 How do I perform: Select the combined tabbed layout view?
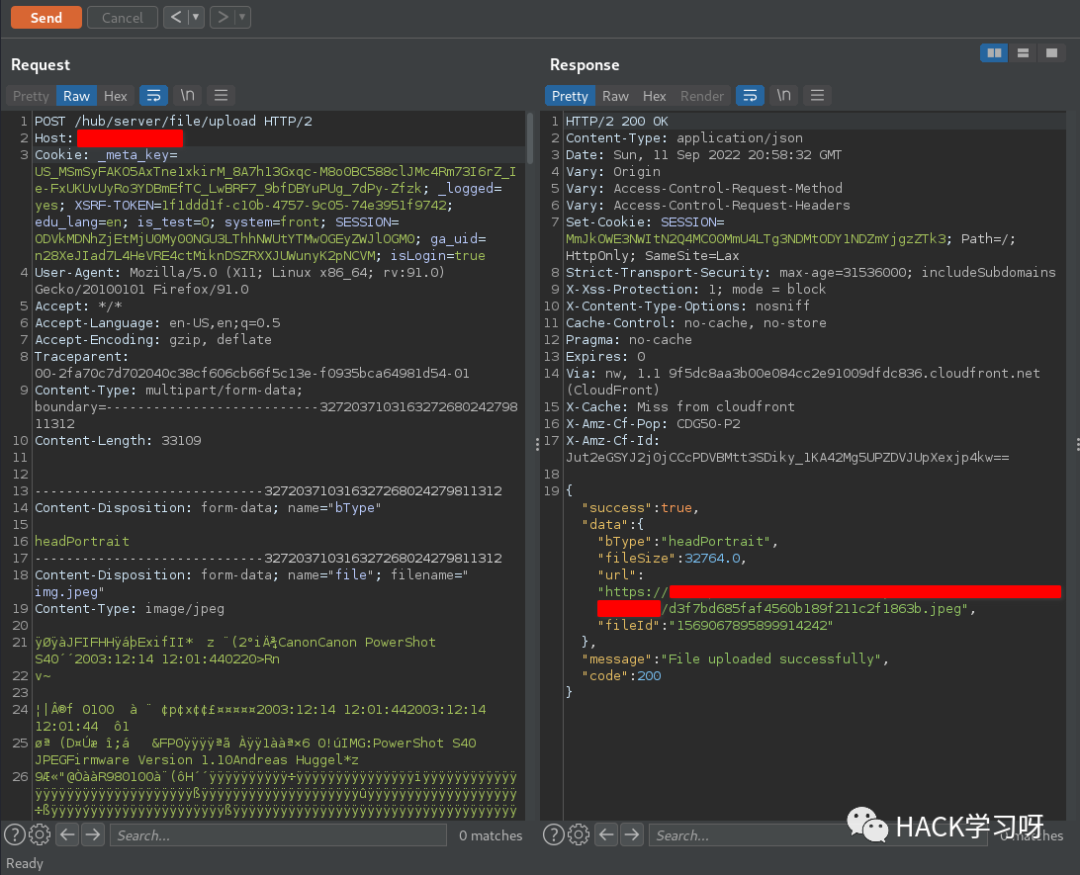pyautogui.click(x=1050, y=53)
